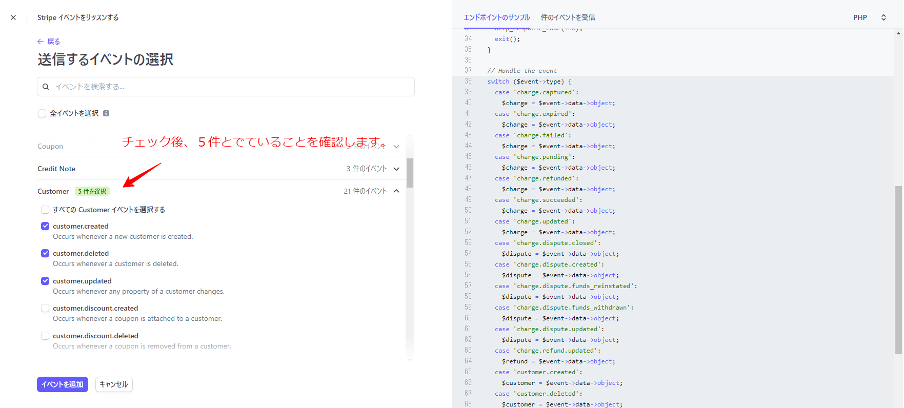Enable customer.discount.deleted event
904x408 pixels.
point(45,335)
